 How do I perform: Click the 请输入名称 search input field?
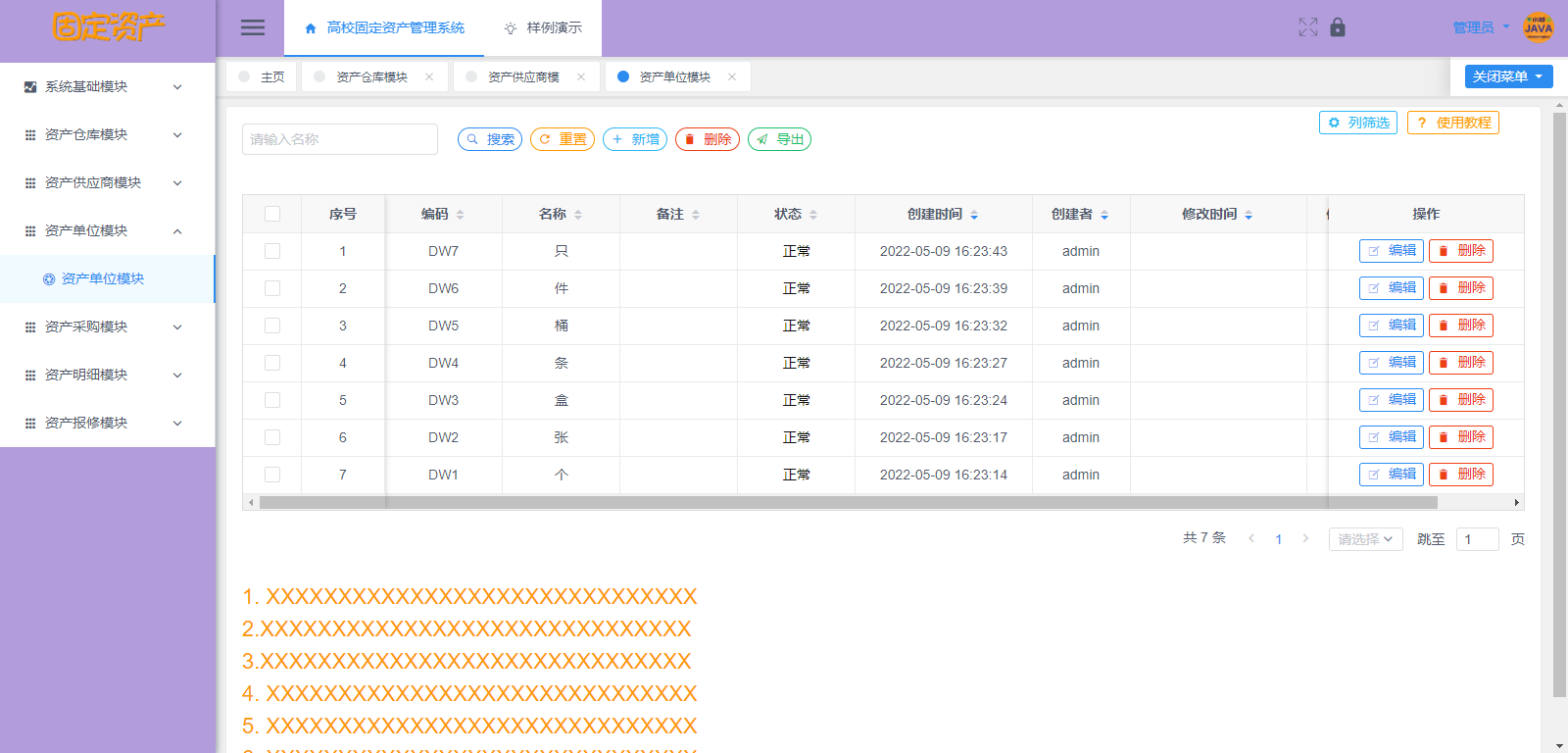point(339,139)
